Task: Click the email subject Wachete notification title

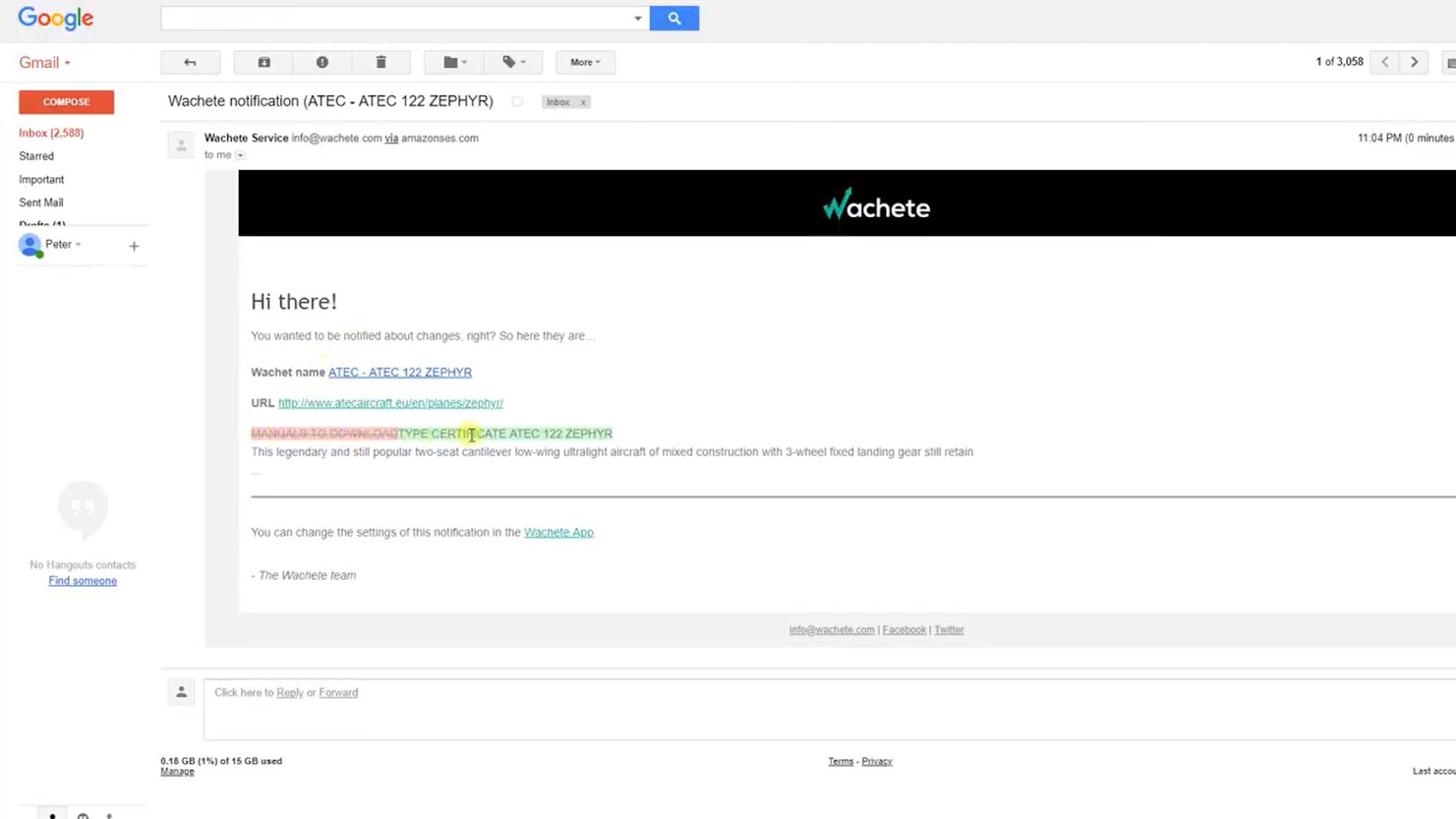Action: point(330,101)
